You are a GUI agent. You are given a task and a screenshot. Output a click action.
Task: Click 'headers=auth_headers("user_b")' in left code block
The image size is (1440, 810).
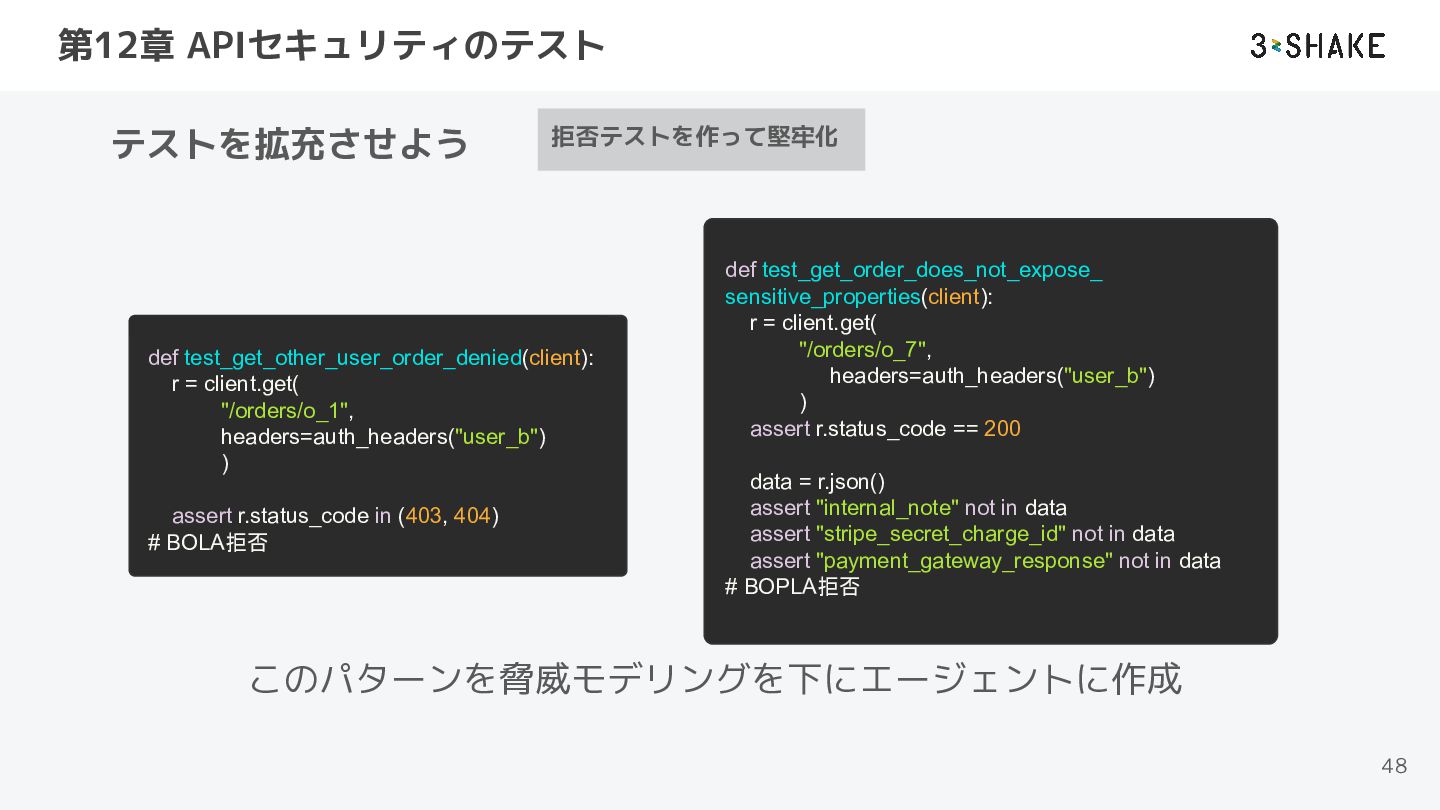click(x=383, y=437)
